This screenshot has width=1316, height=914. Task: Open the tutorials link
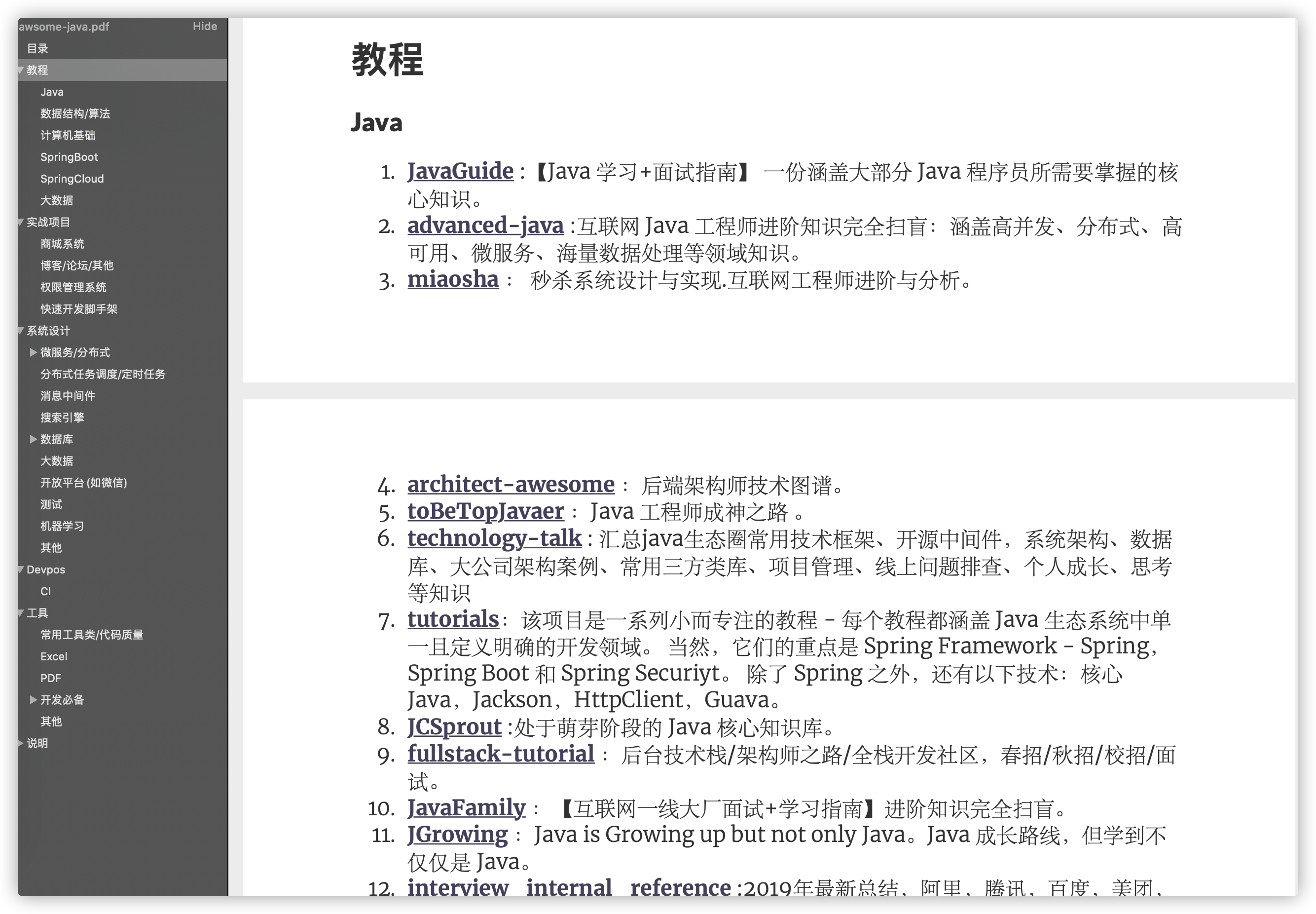coord(453,620)
